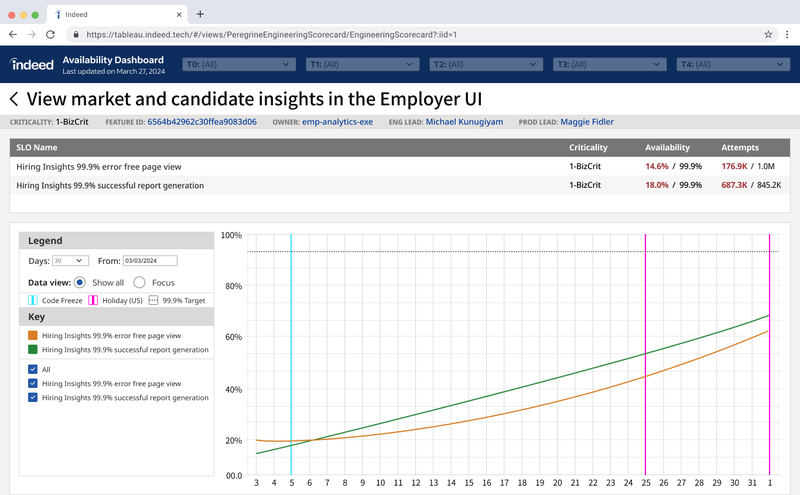Click the site lock icon in the address bar

click(x=76, y=35)
